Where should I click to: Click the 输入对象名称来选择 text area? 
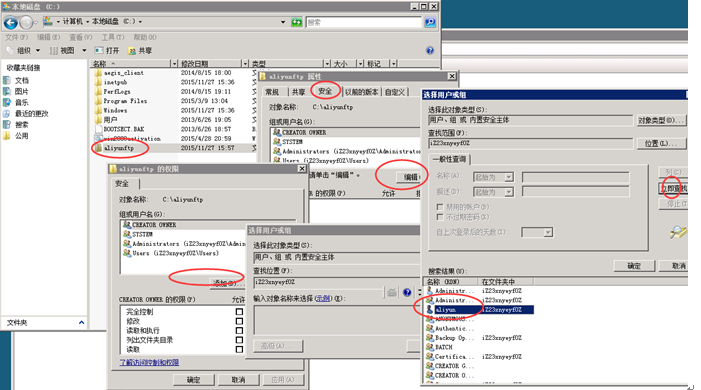click(338, 320)
